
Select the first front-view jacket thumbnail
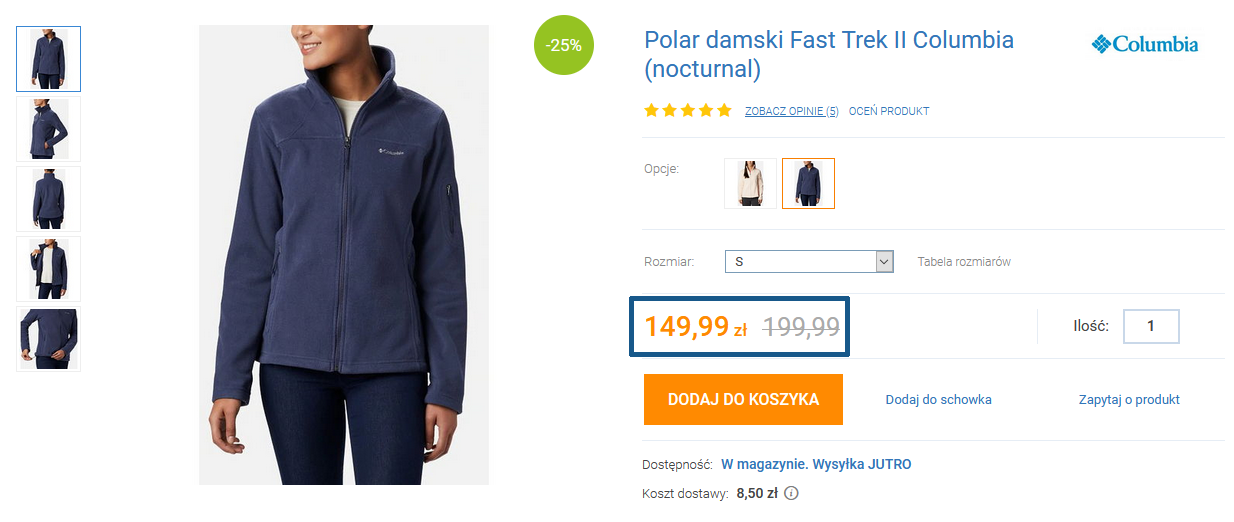pyautogui.click(x=48, y=59)
